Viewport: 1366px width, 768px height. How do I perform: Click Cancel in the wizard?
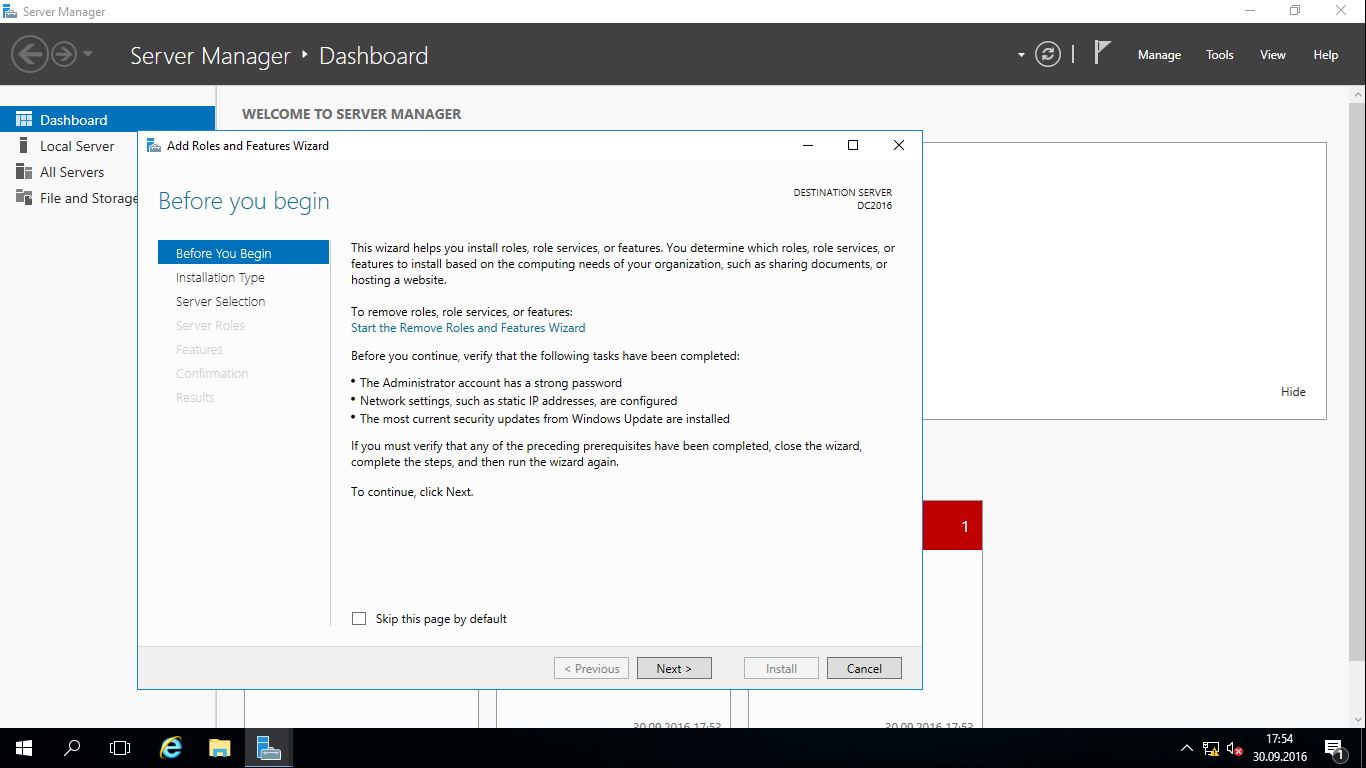click(864, 668)
